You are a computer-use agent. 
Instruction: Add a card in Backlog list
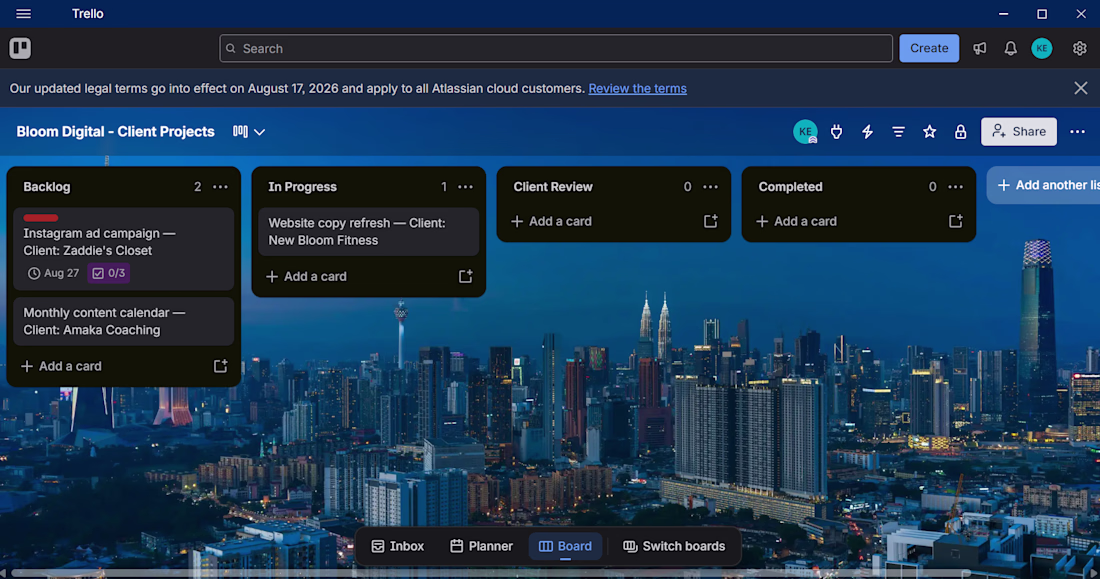point(61,366)
